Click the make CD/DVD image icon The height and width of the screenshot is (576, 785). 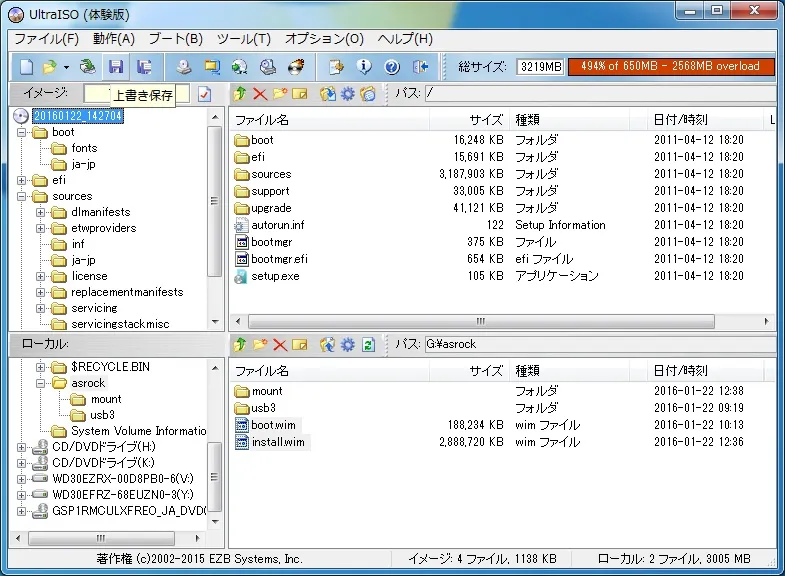(184, 67)
